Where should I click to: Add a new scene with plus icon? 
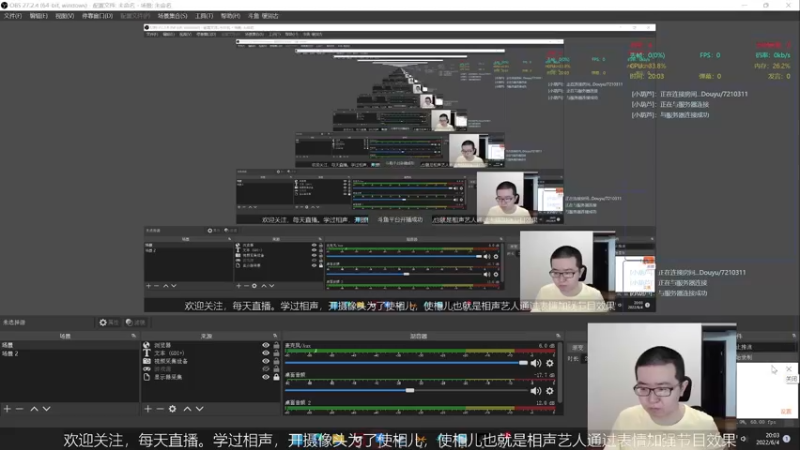7,409
